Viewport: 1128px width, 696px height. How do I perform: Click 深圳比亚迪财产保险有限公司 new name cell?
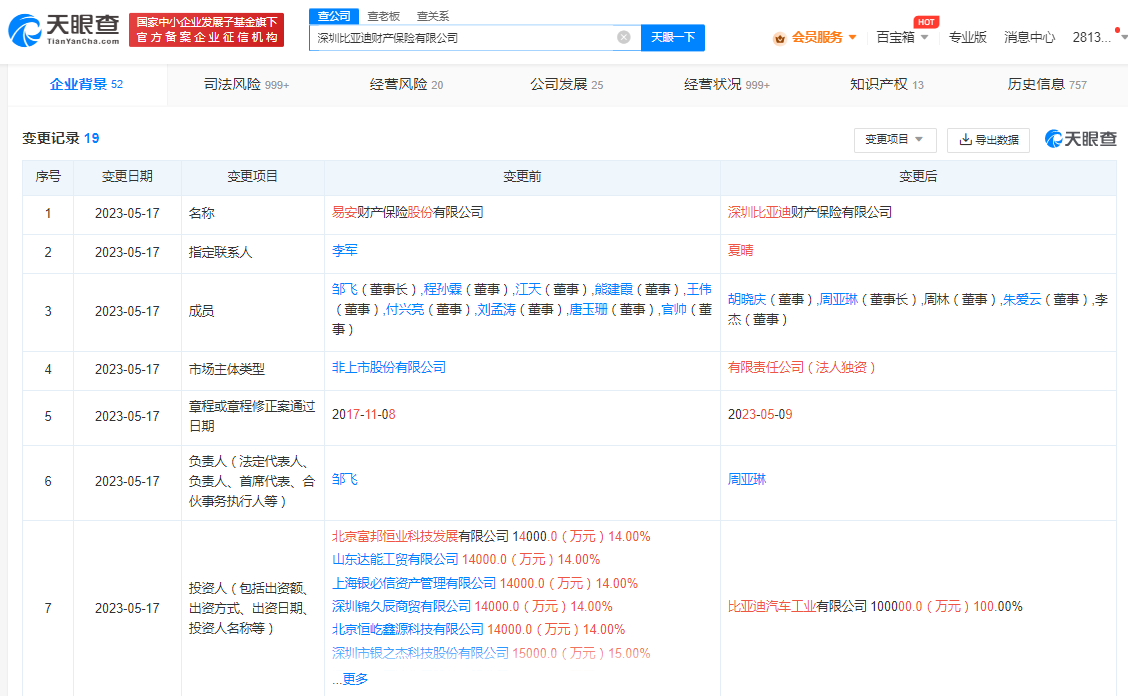[809, 212]
